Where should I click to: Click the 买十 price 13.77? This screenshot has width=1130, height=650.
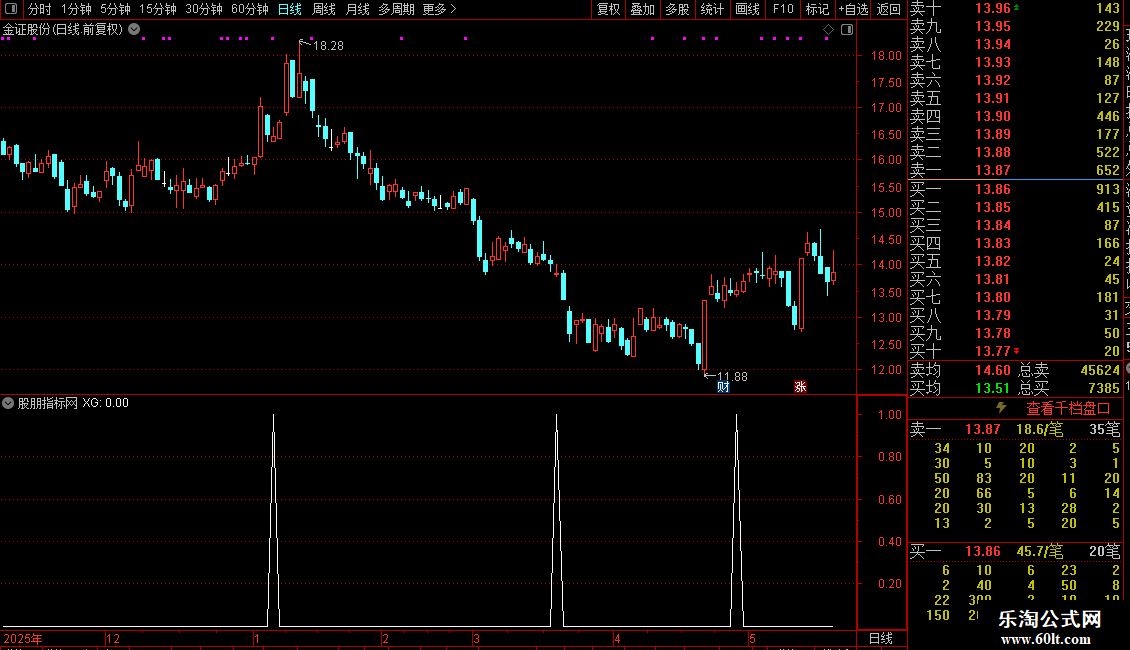(x=992, y=351)
